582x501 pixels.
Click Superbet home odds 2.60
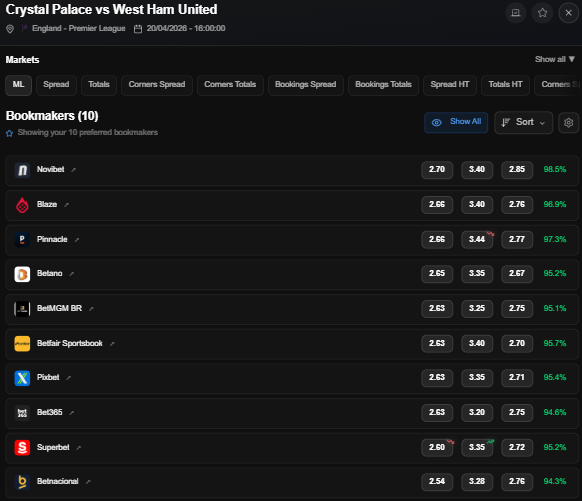coord(437,447)
